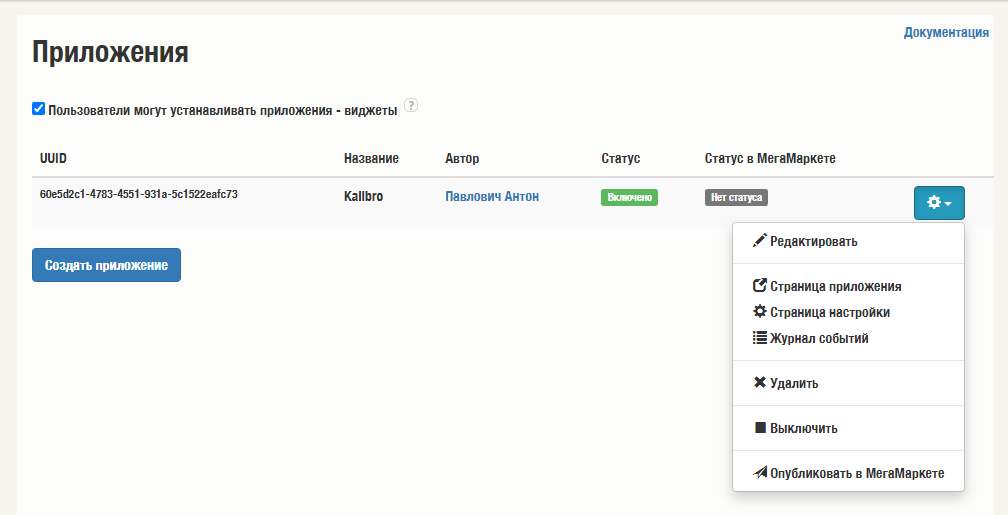This screenshot has width=1008, height=515.
Task: Toggle the widget installation permission checkbox
Action: [x=39, y=109]
